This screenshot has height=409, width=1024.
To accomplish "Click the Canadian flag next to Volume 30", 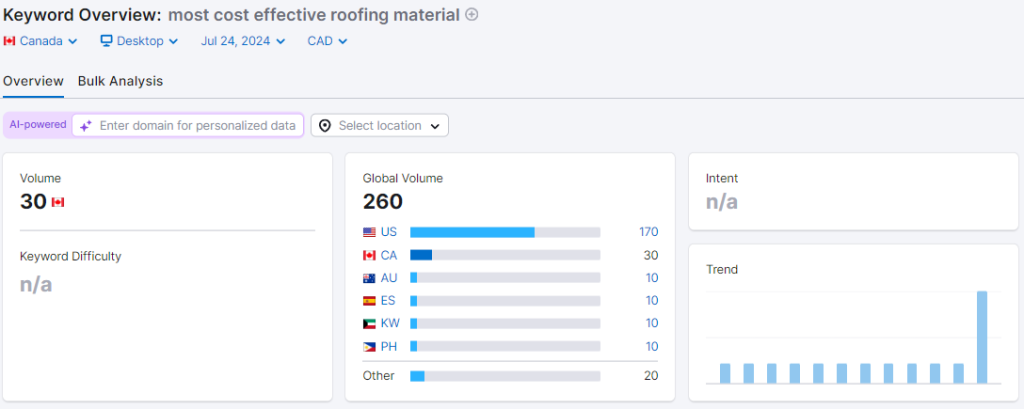I will pos(58,202).
